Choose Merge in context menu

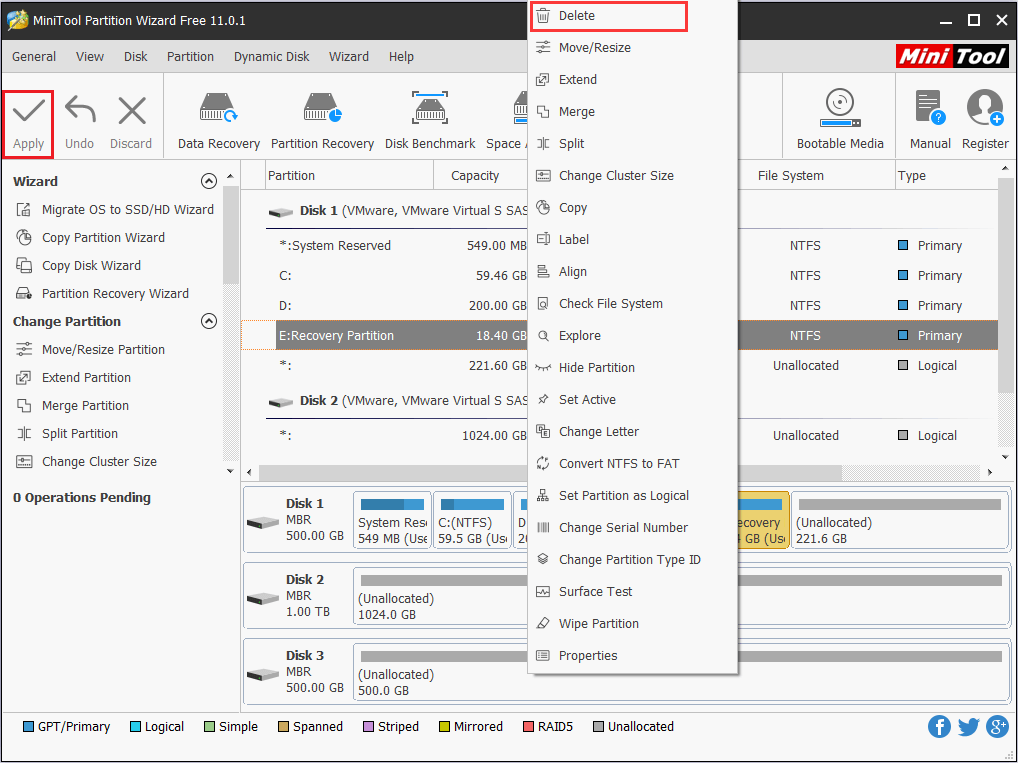tap(632, 112)
